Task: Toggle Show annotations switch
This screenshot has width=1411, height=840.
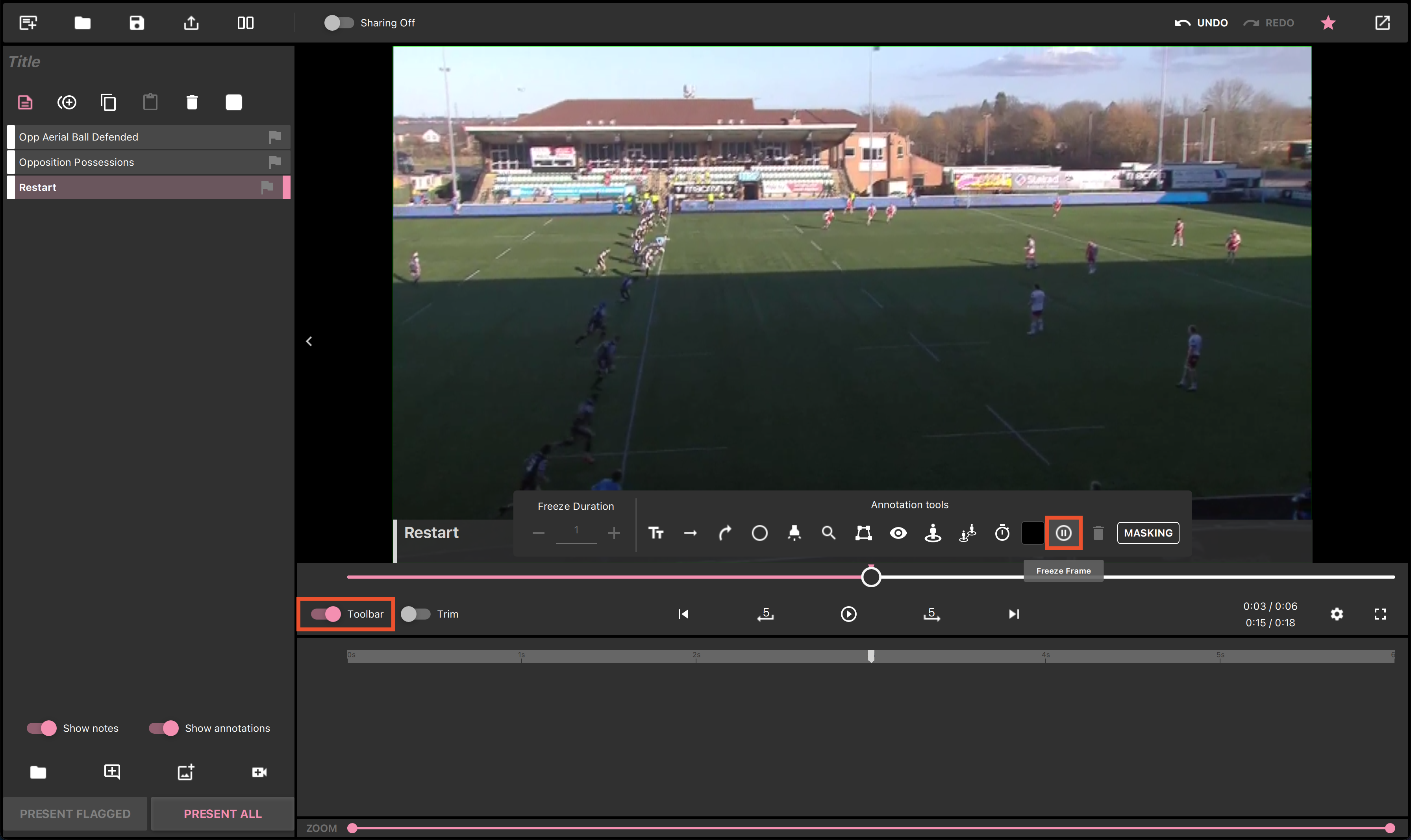Action: pos(163,728)
